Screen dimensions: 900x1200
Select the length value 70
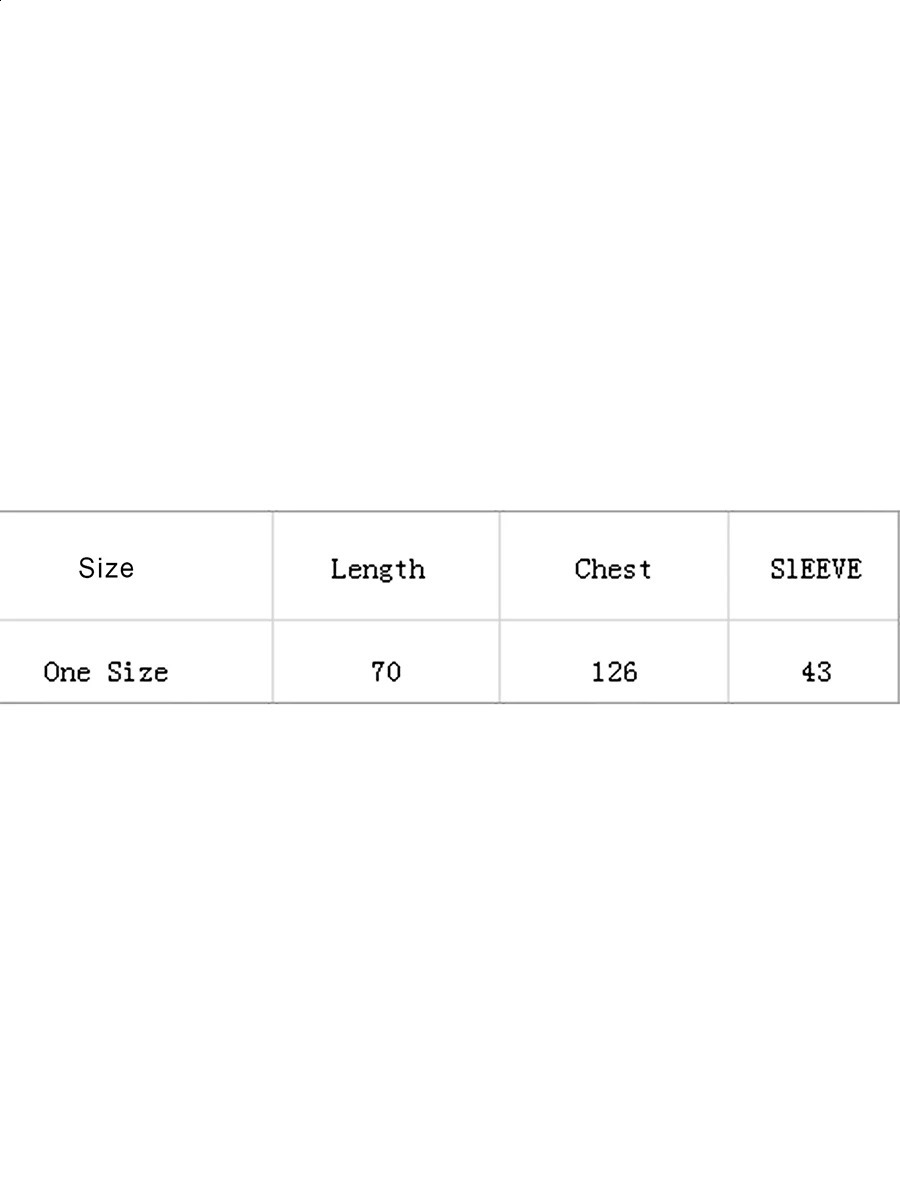(x=385, y=672)
